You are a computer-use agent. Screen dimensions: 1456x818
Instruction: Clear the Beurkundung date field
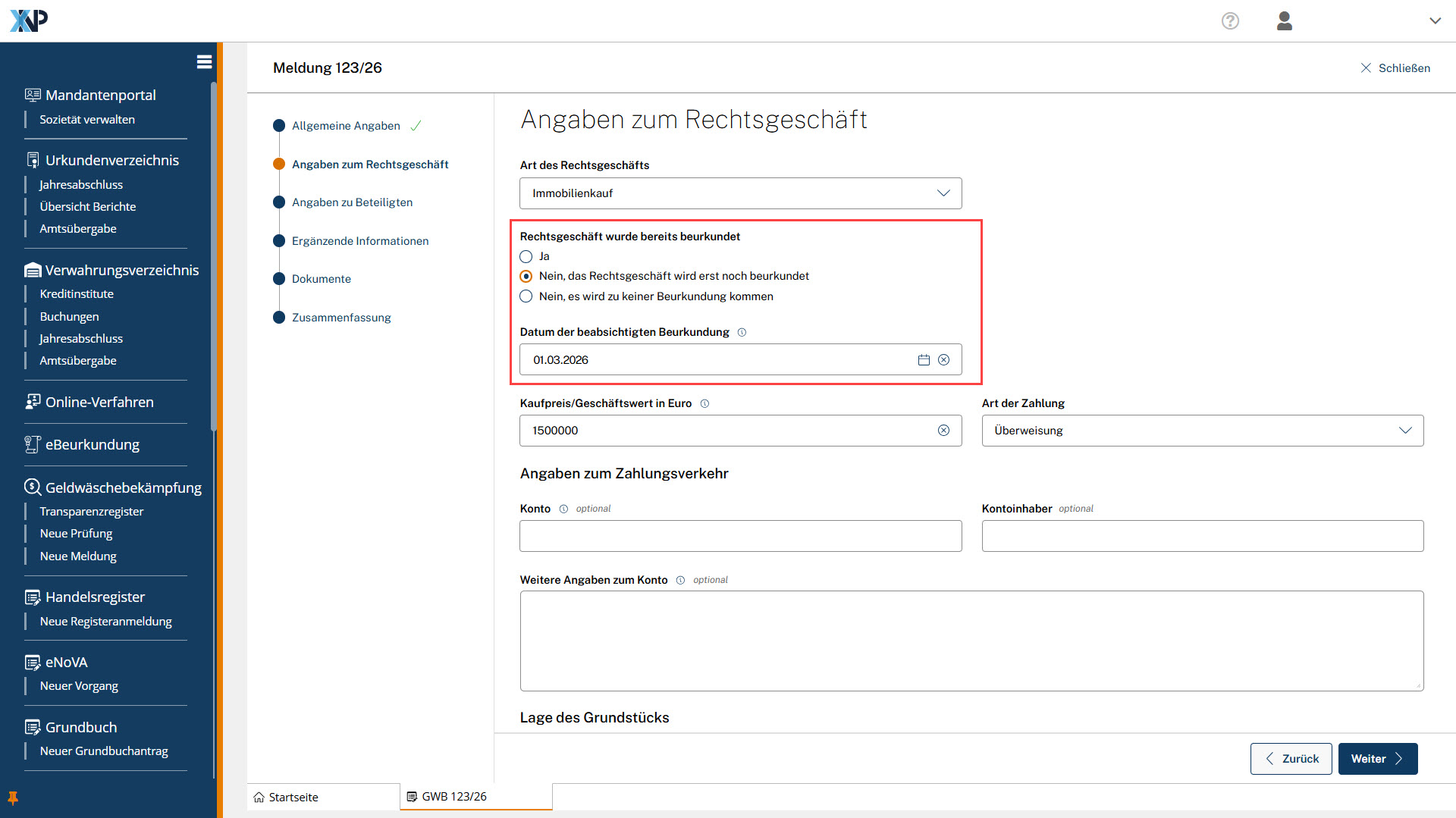point(943,360)
